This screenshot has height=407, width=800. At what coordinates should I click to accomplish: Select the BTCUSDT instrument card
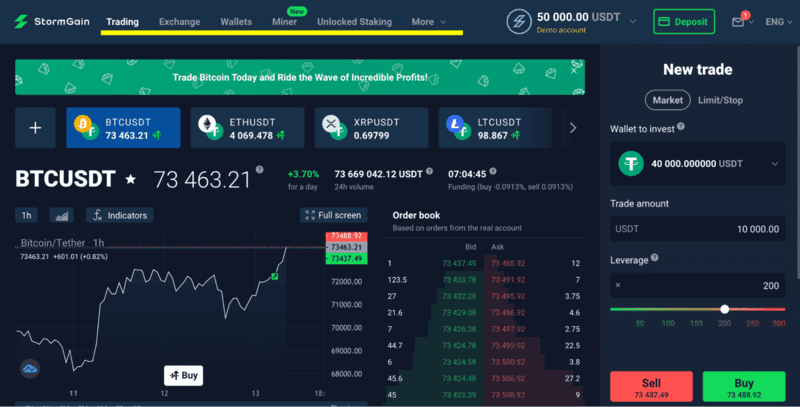coord(123,128)
